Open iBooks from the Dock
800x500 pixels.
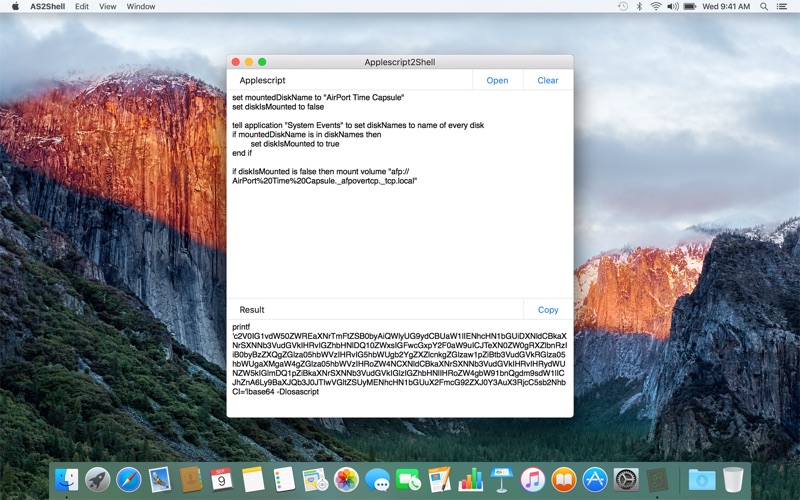(x=564, y=480)
